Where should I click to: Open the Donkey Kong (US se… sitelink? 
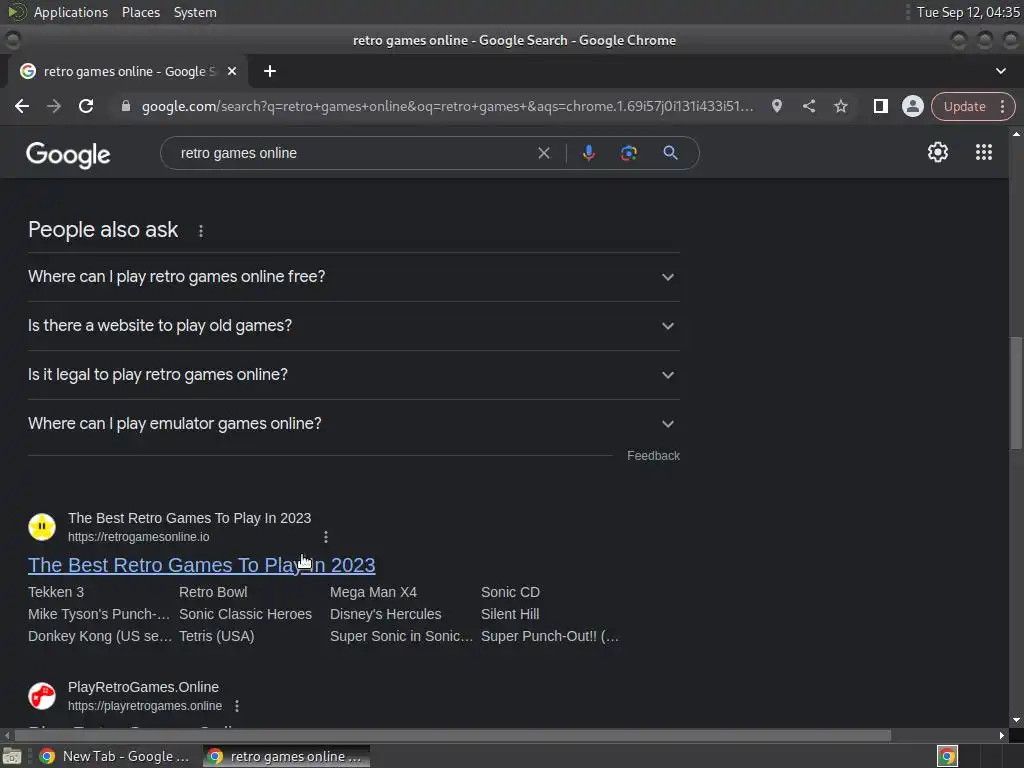[100, 636]
